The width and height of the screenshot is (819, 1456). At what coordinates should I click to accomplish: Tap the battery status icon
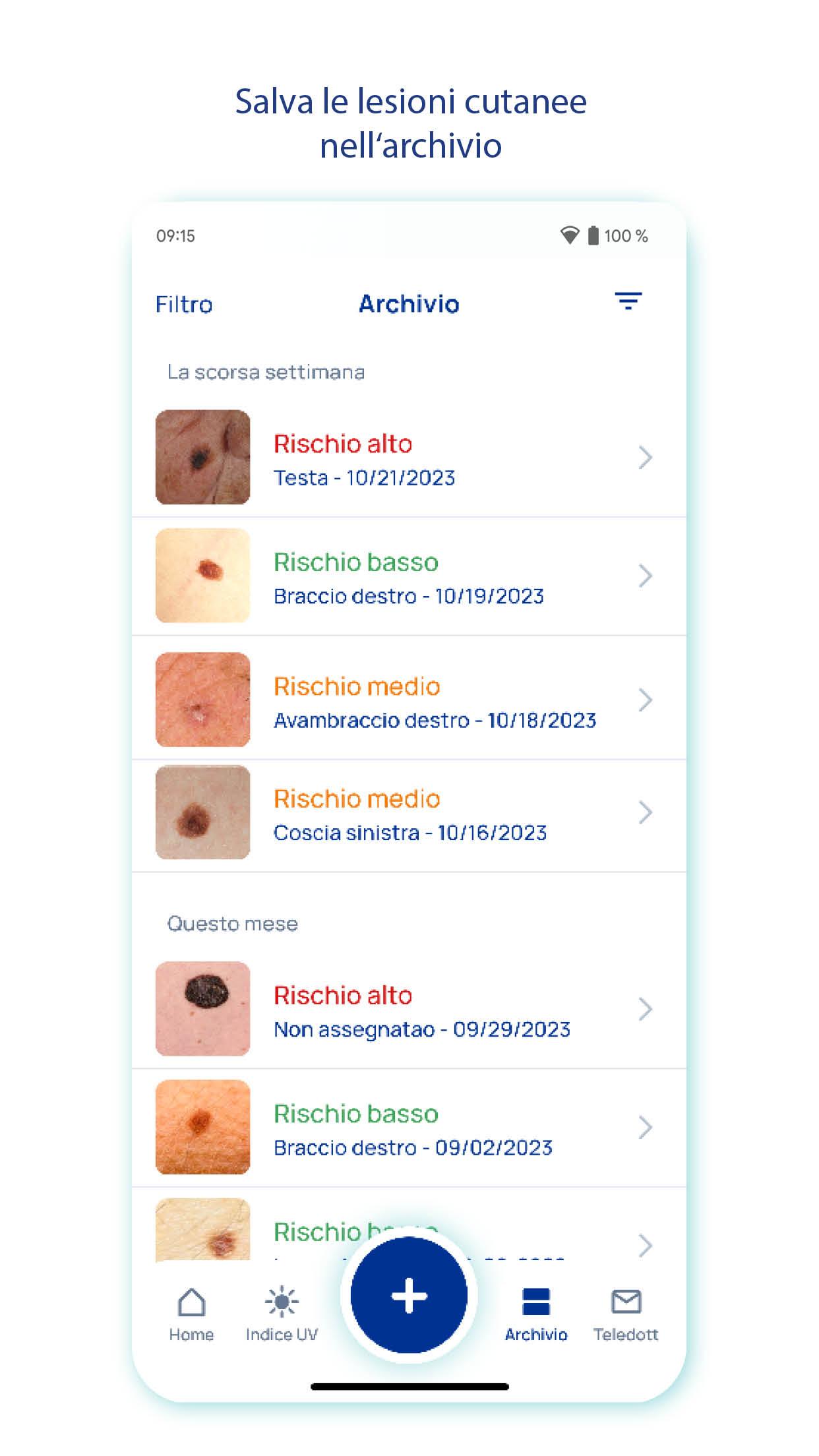pos(593,235)
